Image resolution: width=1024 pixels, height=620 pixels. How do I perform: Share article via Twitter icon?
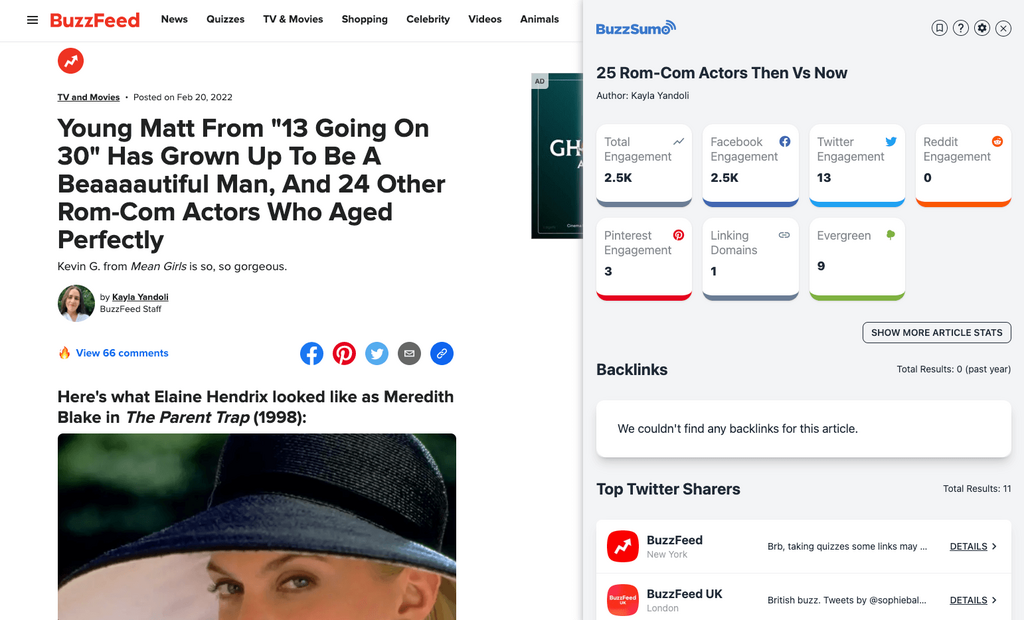tap(376, 353)
